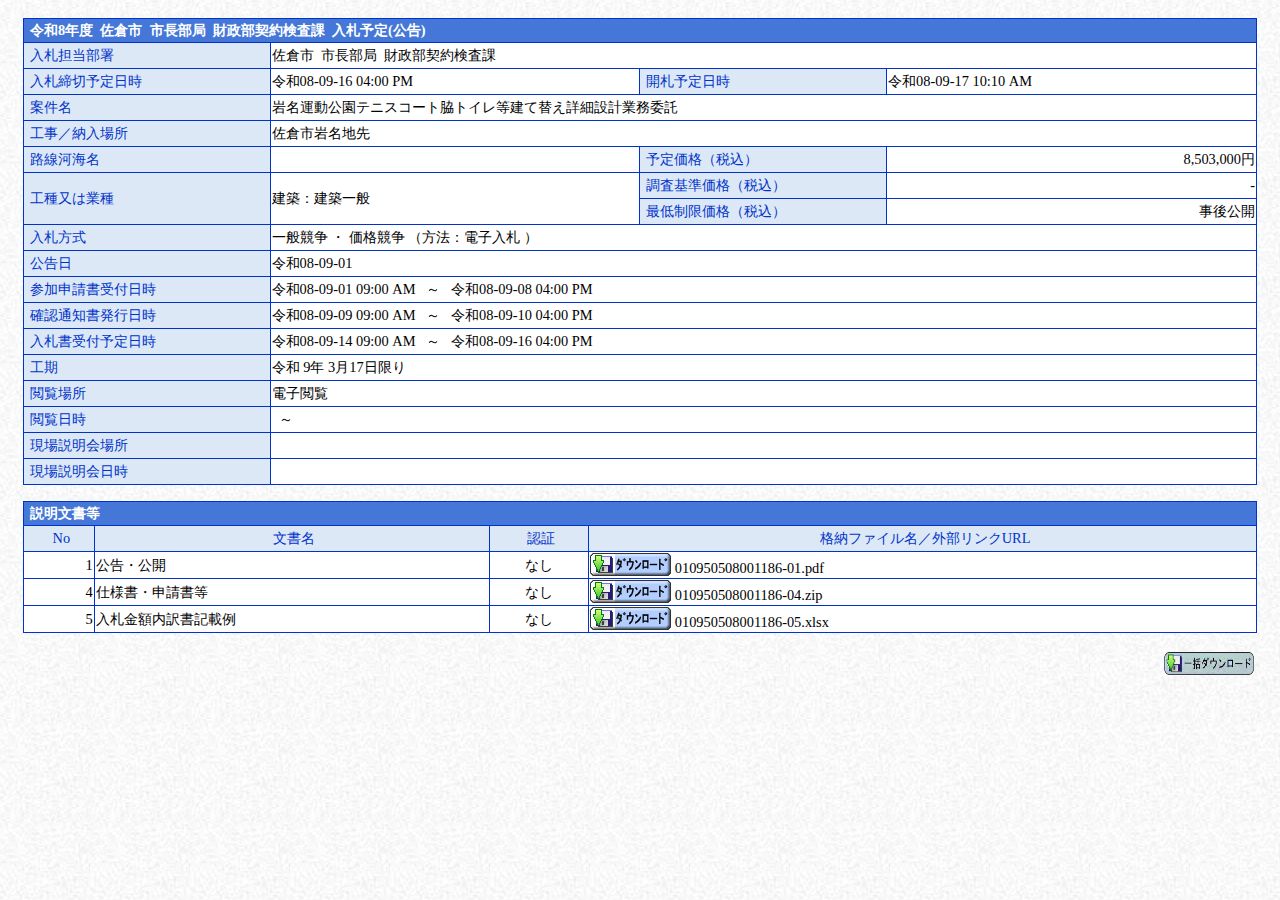Click the 工種又は業種 label
This screenshot has height=900, width=1280.
(147, 198)
